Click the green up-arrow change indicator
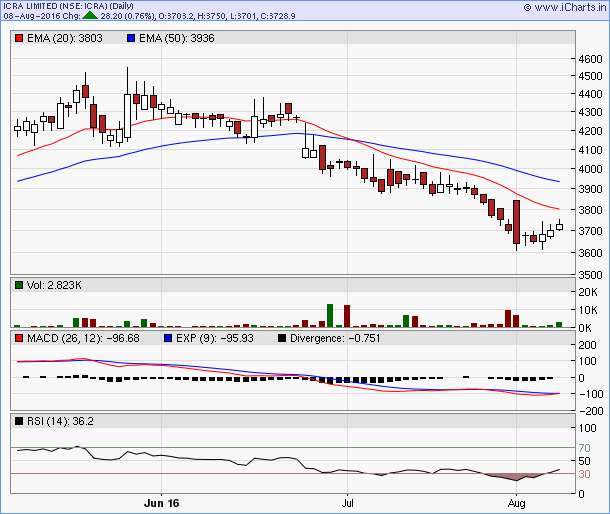This screenshot has width=610, height=514. click(x=90, y=16)
